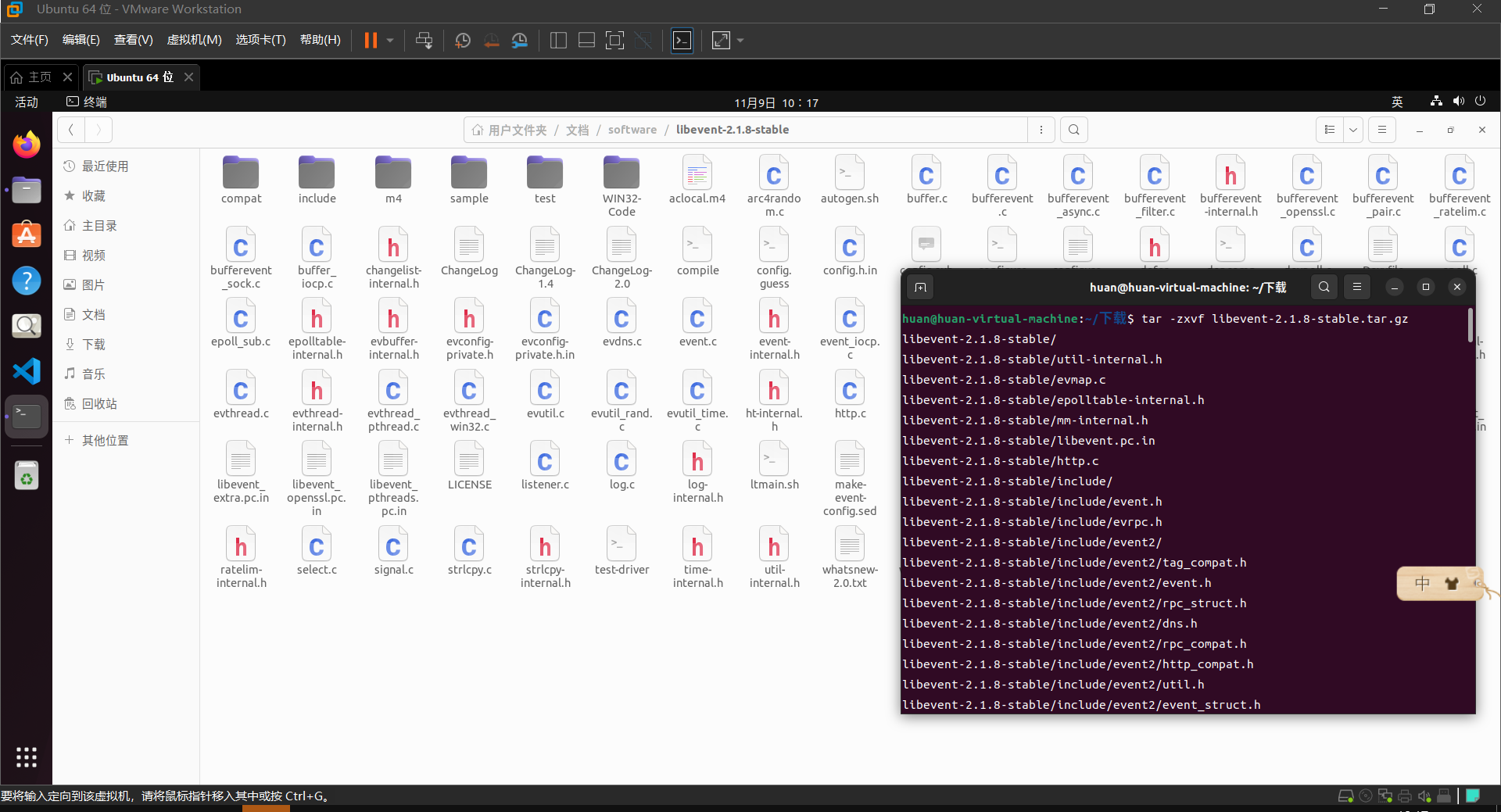Click the back navigation button in the file manager
Screen dimensions: 1501x812
[70, 129]
